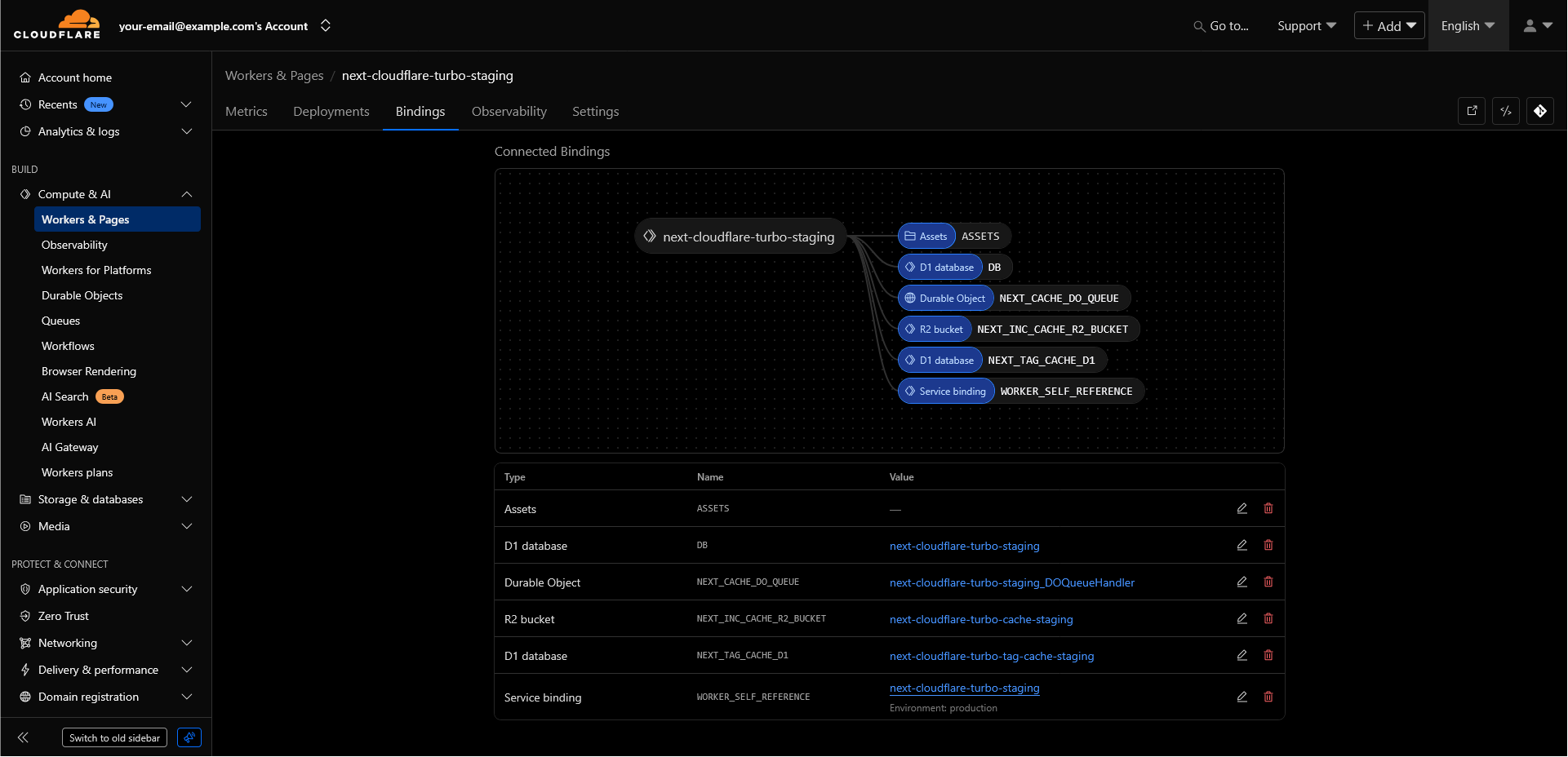Click the D1 database DB node

pyautogui.click(x=956, y=267)
